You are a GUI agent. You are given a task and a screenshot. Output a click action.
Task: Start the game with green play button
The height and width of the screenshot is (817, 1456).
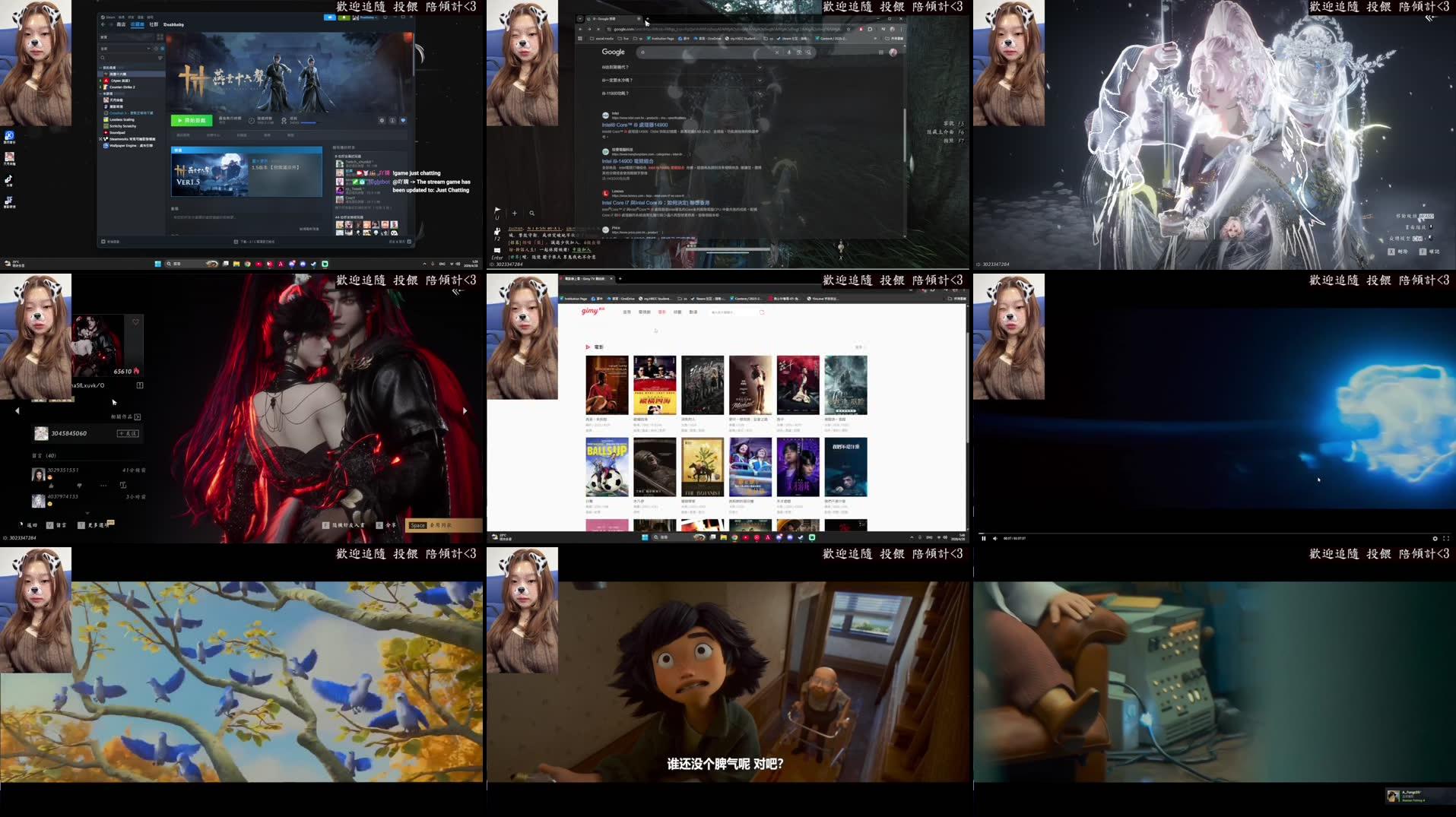click(191, 120)
